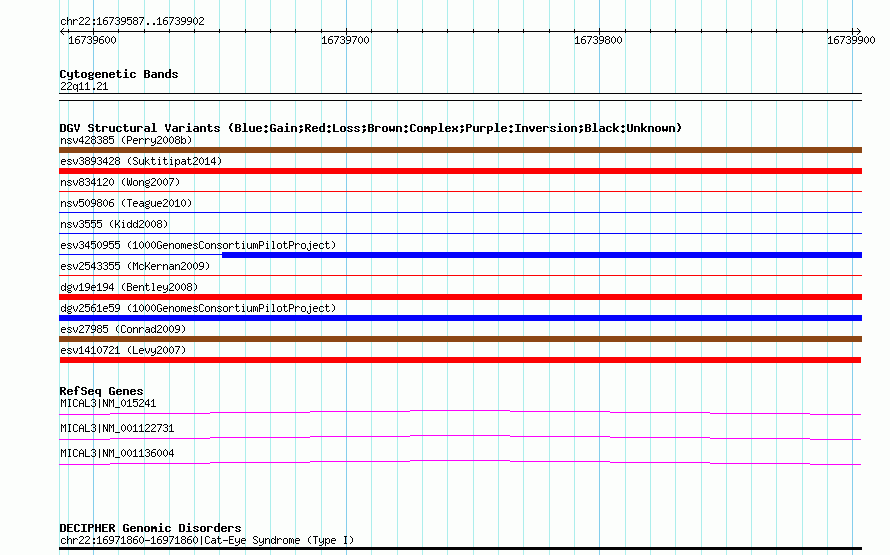Click thin red line under esv2543355

460,276
